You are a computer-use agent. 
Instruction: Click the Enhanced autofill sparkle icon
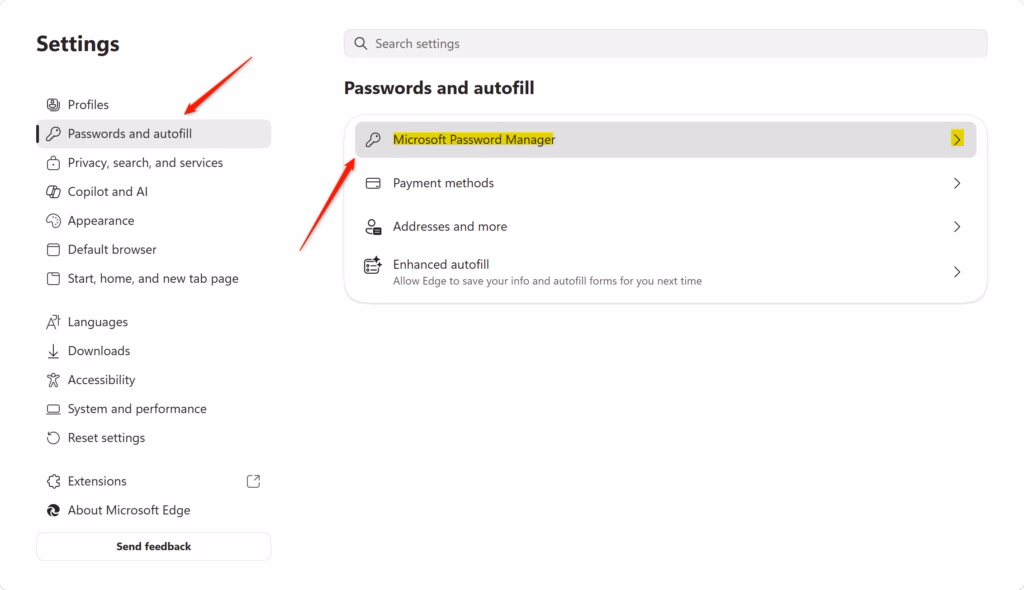click(373, 265)
